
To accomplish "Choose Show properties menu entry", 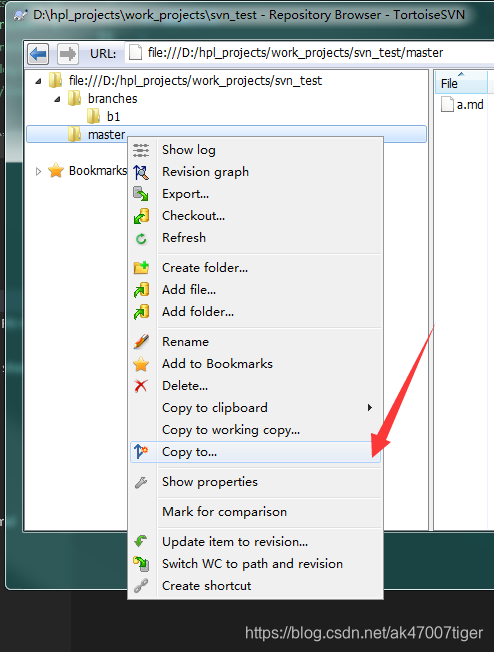I will [x=255, y=482].
